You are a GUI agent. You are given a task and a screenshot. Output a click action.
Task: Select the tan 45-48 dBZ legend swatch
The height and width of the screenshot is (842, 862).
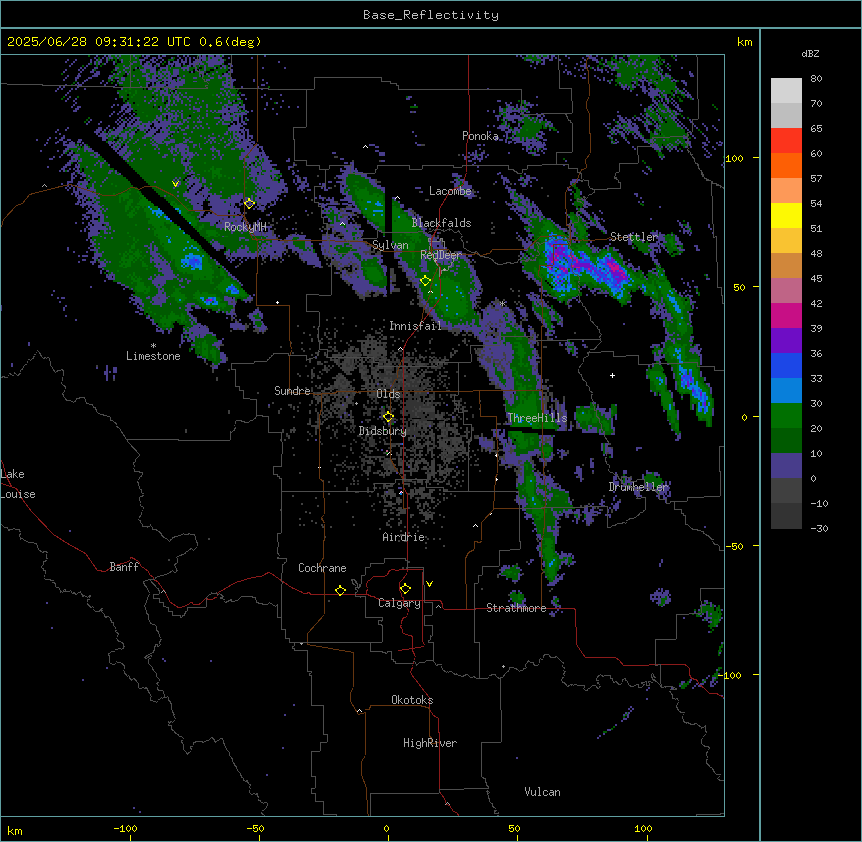786,266
